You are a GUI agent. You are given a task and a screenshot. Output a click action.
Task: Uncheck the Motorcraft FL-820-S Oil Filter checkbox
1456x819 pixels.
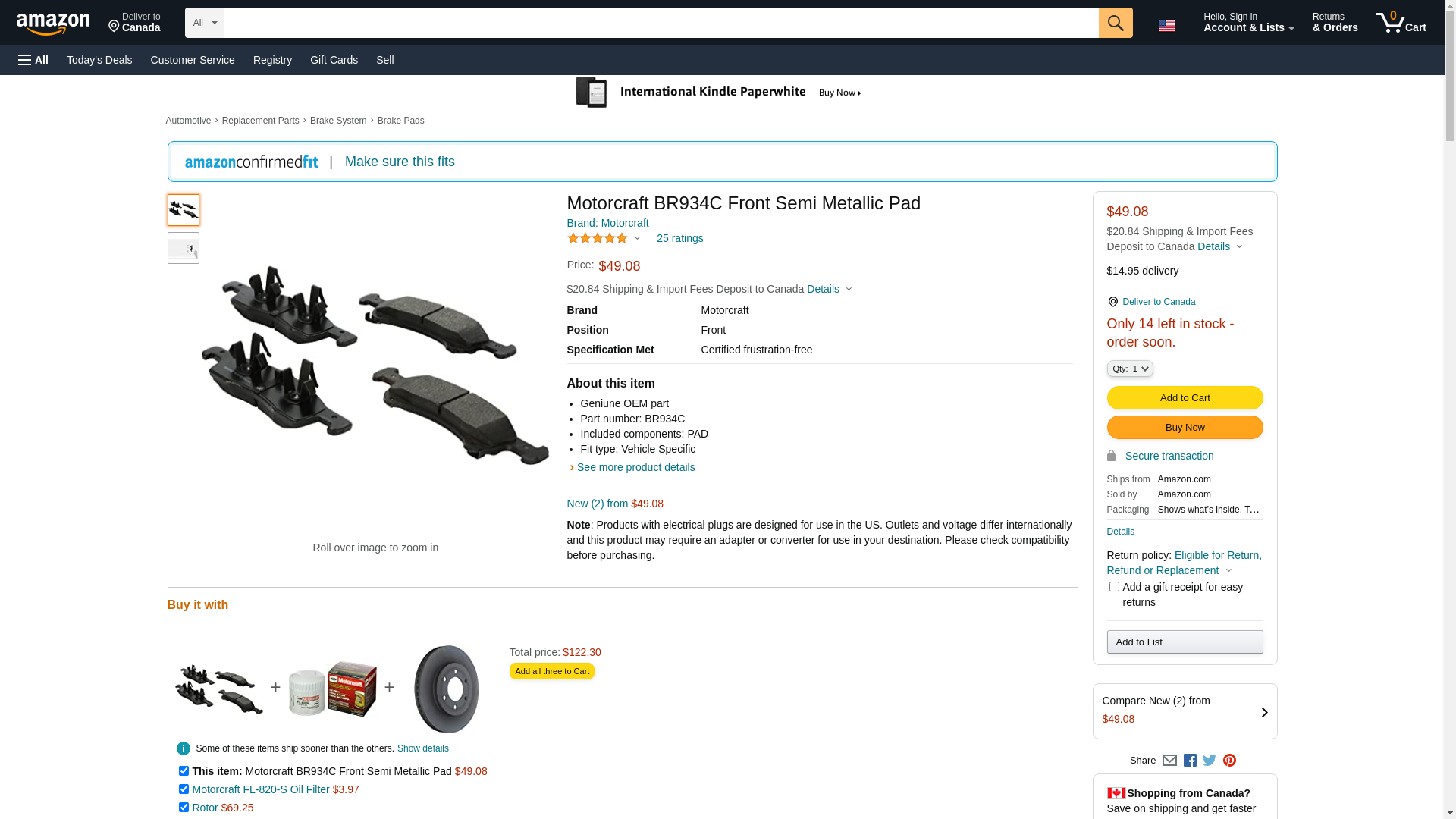[x=184, y=789]
